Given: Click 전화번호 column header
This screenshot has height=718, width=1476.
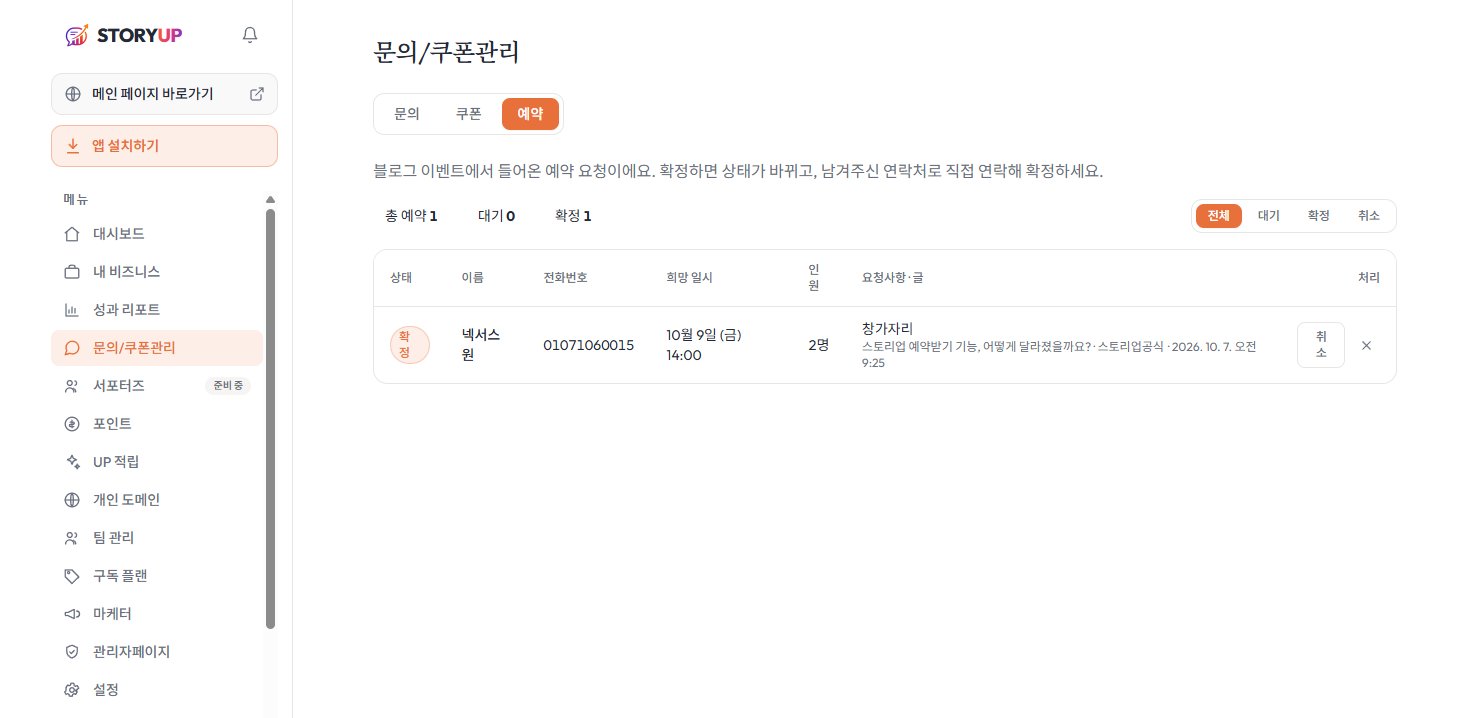Looking at the screenshot, I should click(x=565, y=277).
